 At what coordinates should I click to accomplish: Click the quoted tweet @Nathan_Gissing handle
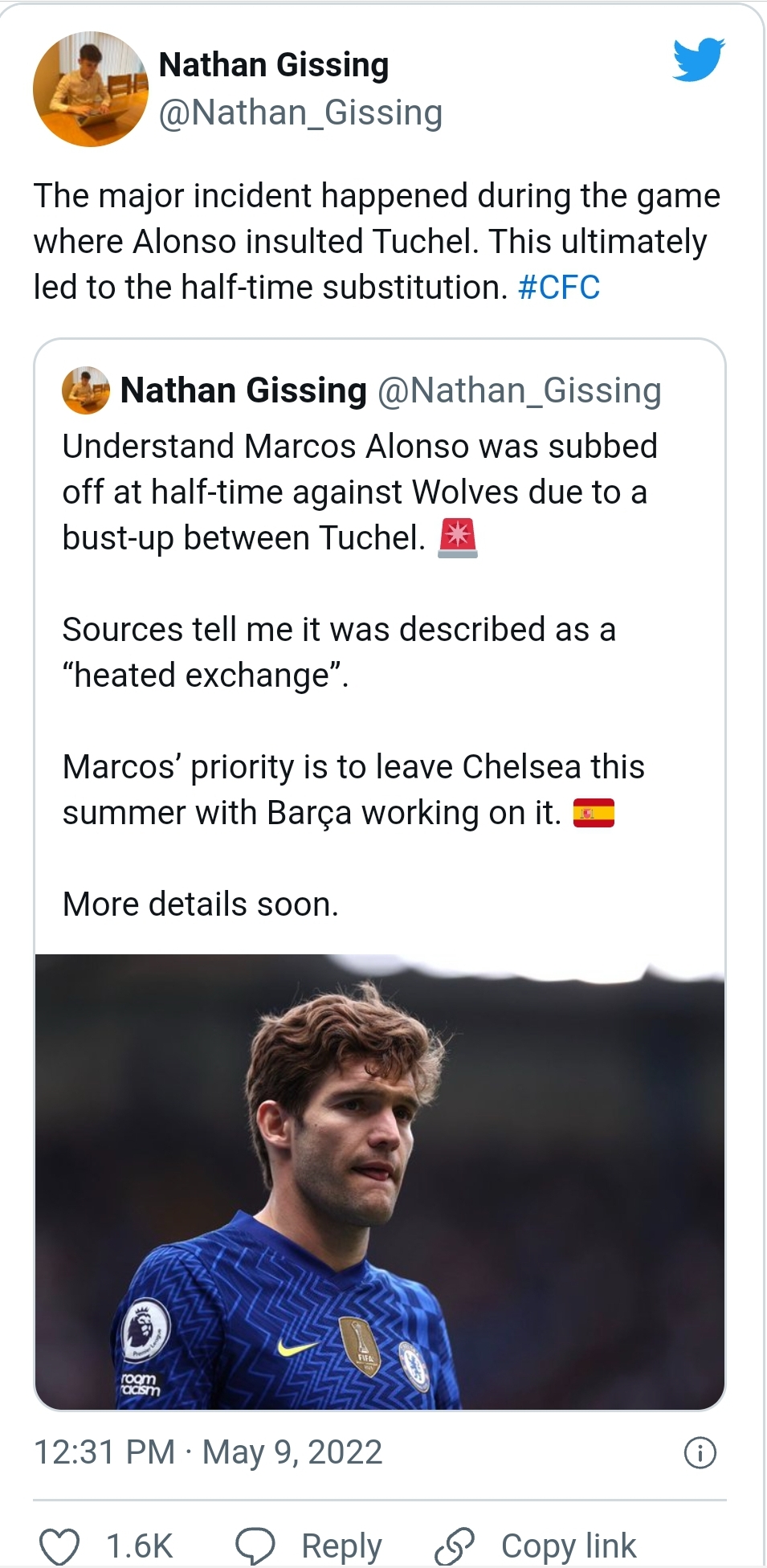click(x=519, y=390)
